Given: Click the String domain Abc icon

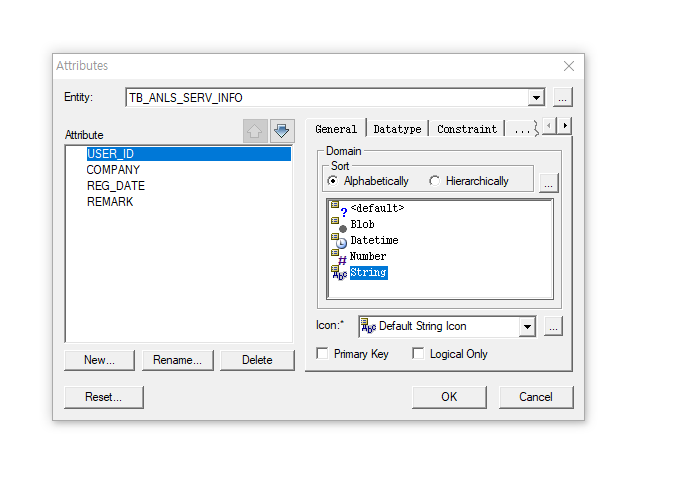Looking at the screenshot, I should 339,273.
